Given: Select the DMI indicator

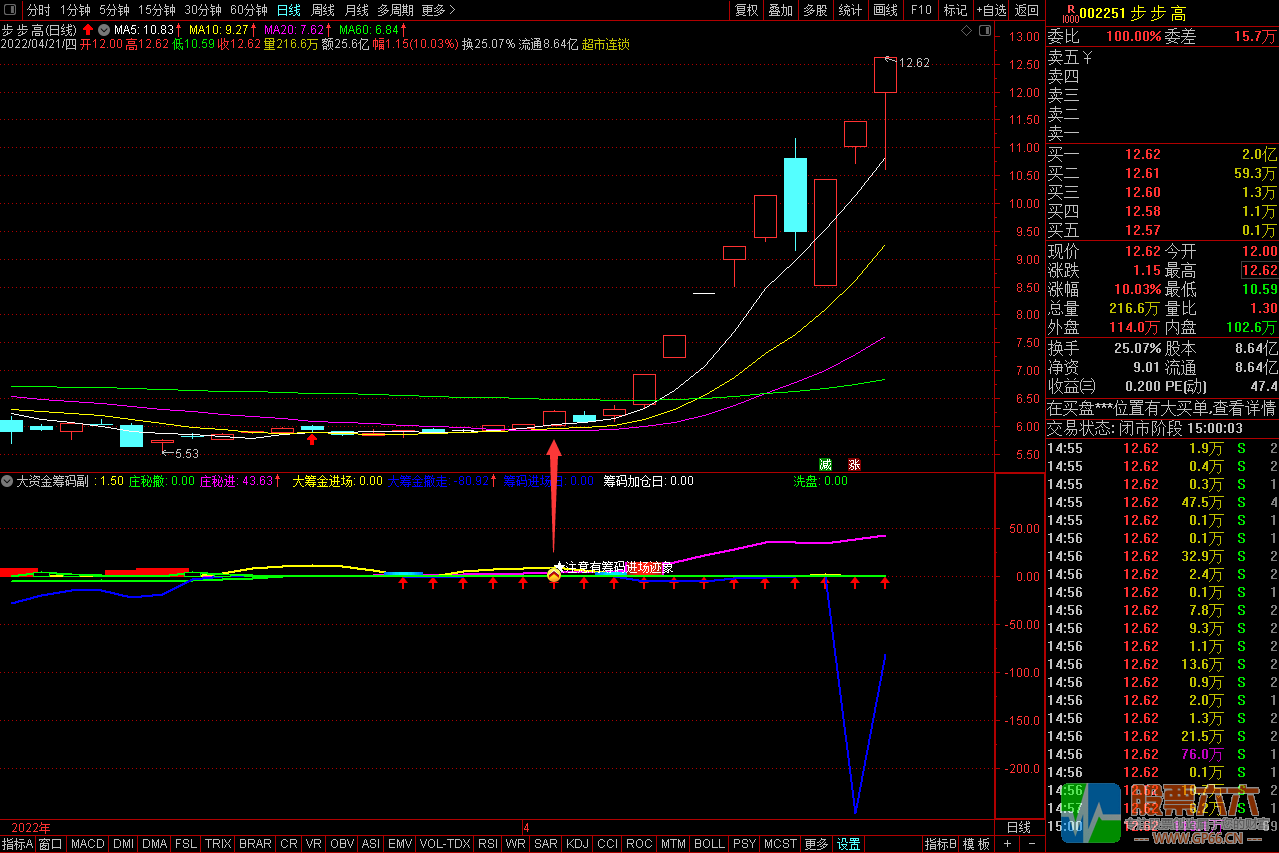Looking at the screenshot, I should coord(123,844).
